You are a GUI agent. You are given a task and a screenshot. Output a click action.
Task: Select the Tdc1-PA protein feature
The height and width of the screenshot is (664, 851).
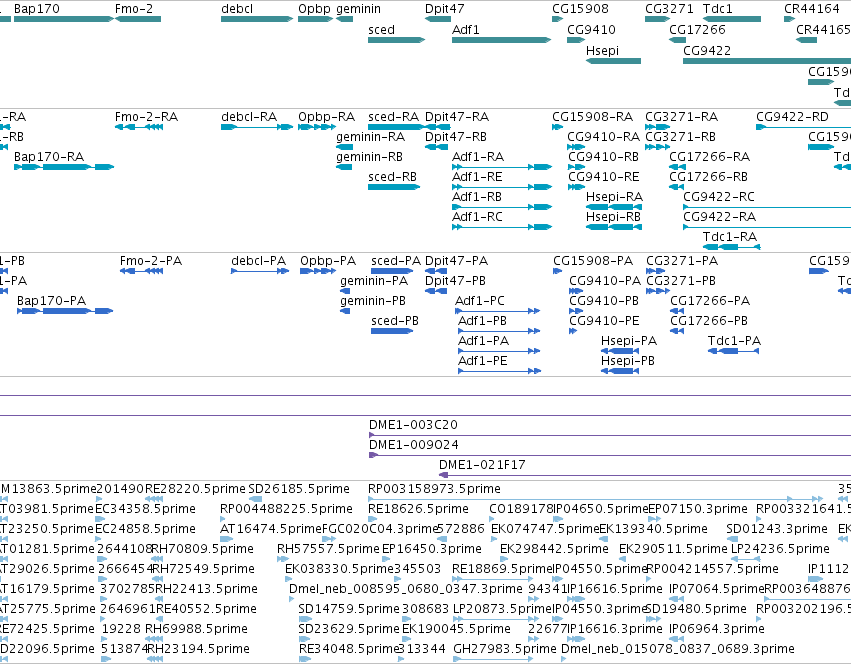pos(733,351)
